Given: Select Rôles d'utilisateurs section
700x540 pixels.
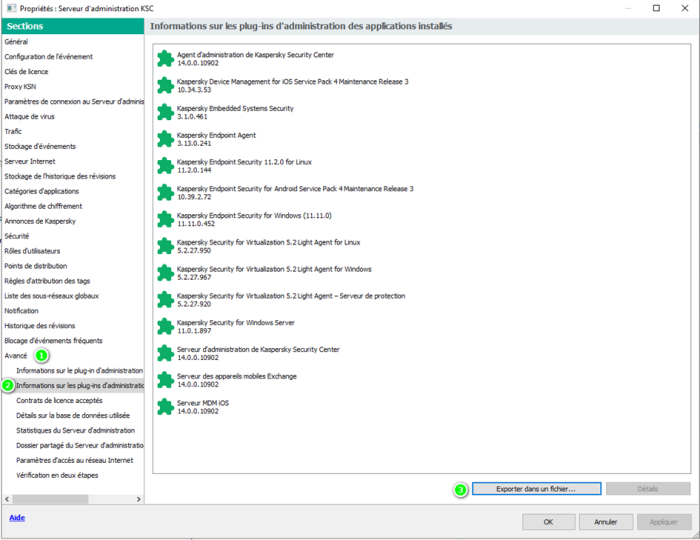Looking at the screenshot, I should pos(32,251).
